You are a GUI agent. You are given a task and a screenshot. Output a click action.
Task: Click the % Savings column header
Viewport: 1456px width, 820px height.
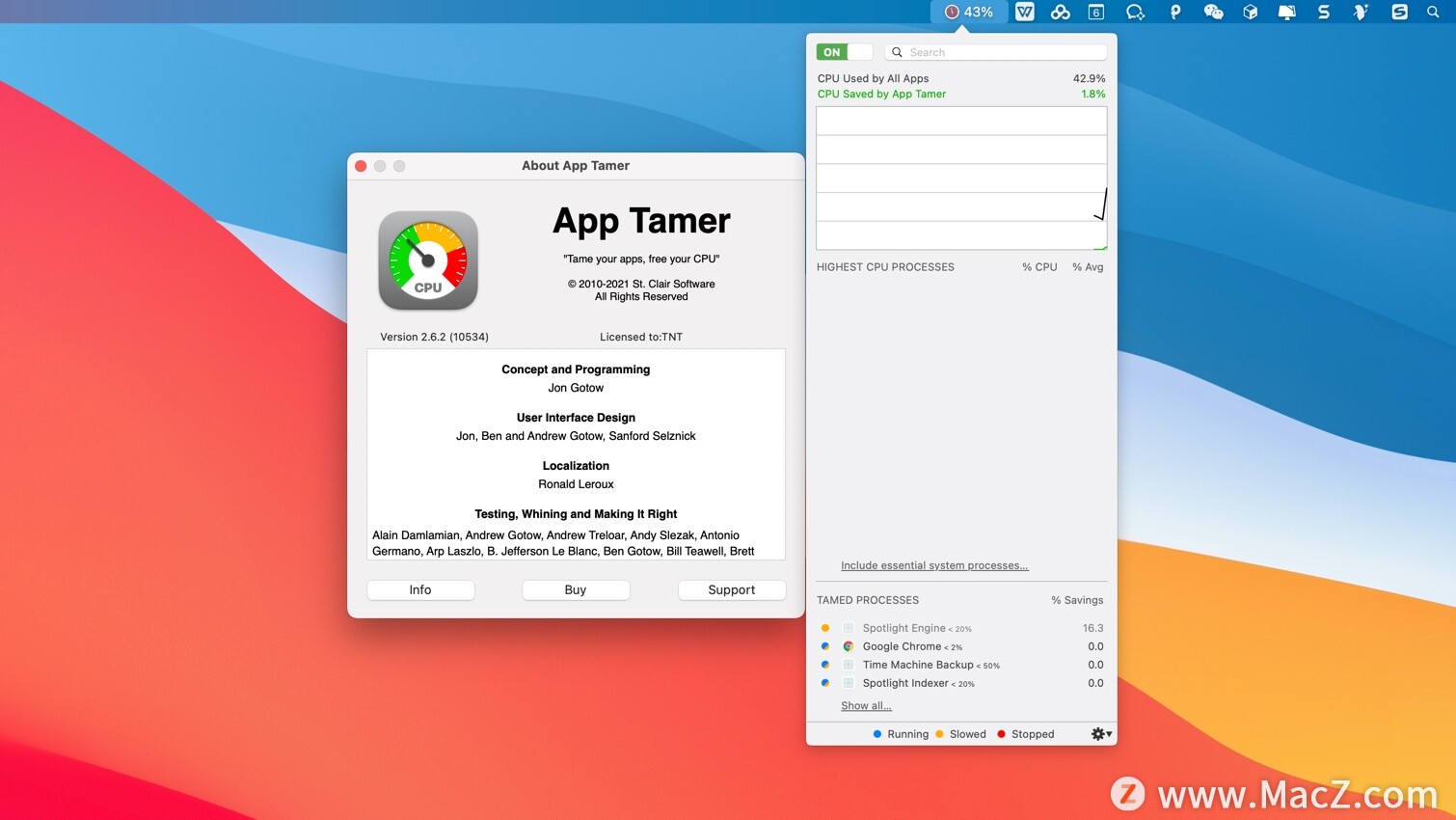click(1077, 600)
